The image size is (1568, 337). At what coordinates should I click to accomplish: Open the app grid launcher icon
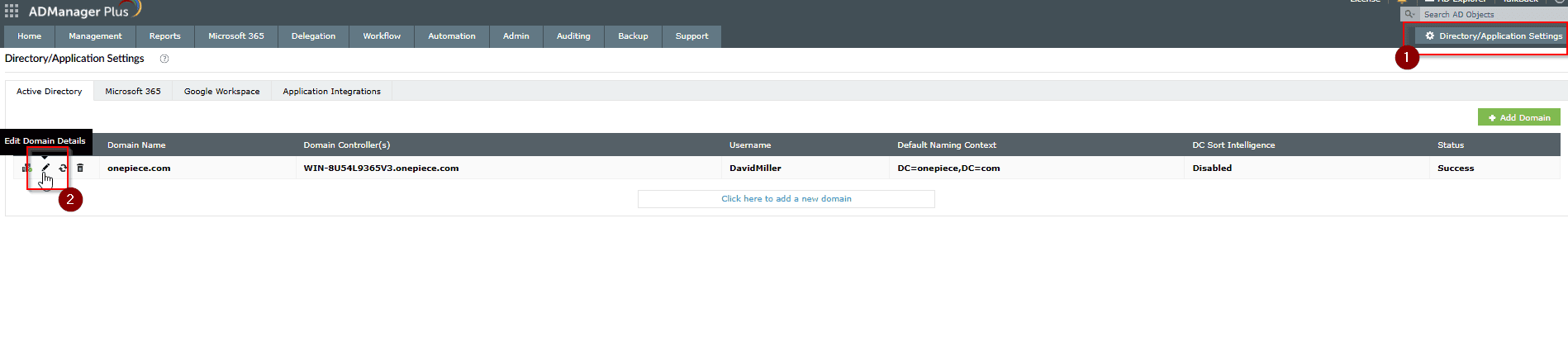(x=12, y=12)
